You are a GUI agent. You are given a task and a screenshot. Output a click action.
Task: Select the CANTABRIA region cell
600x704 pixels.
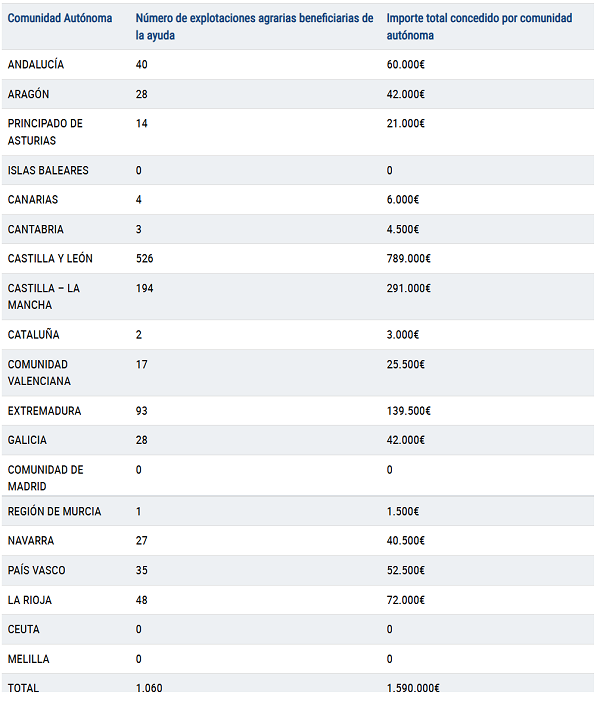click(x=36, y=229)
